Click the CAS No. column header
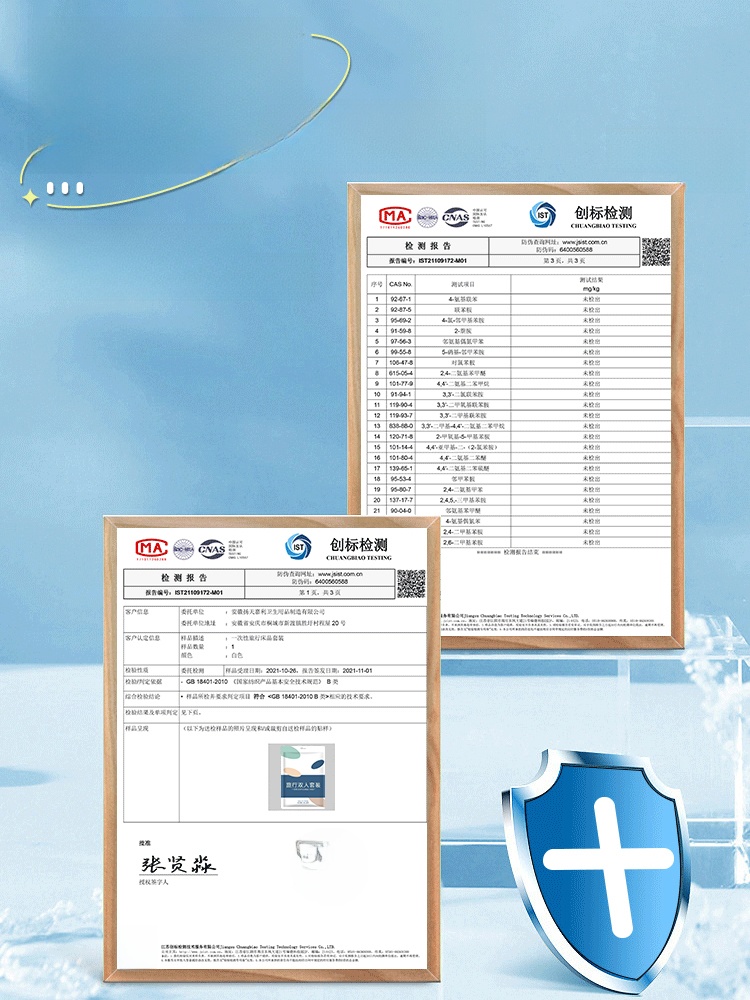The width and height of the screenshot is (750, 1000). 401,284
